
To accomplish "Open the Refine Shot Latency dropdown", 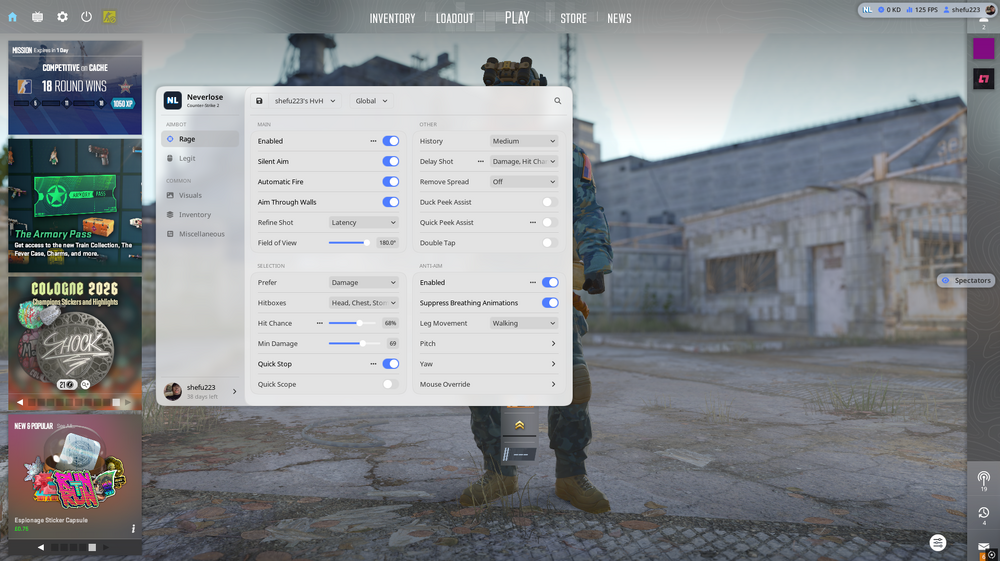I will point(364,222).
